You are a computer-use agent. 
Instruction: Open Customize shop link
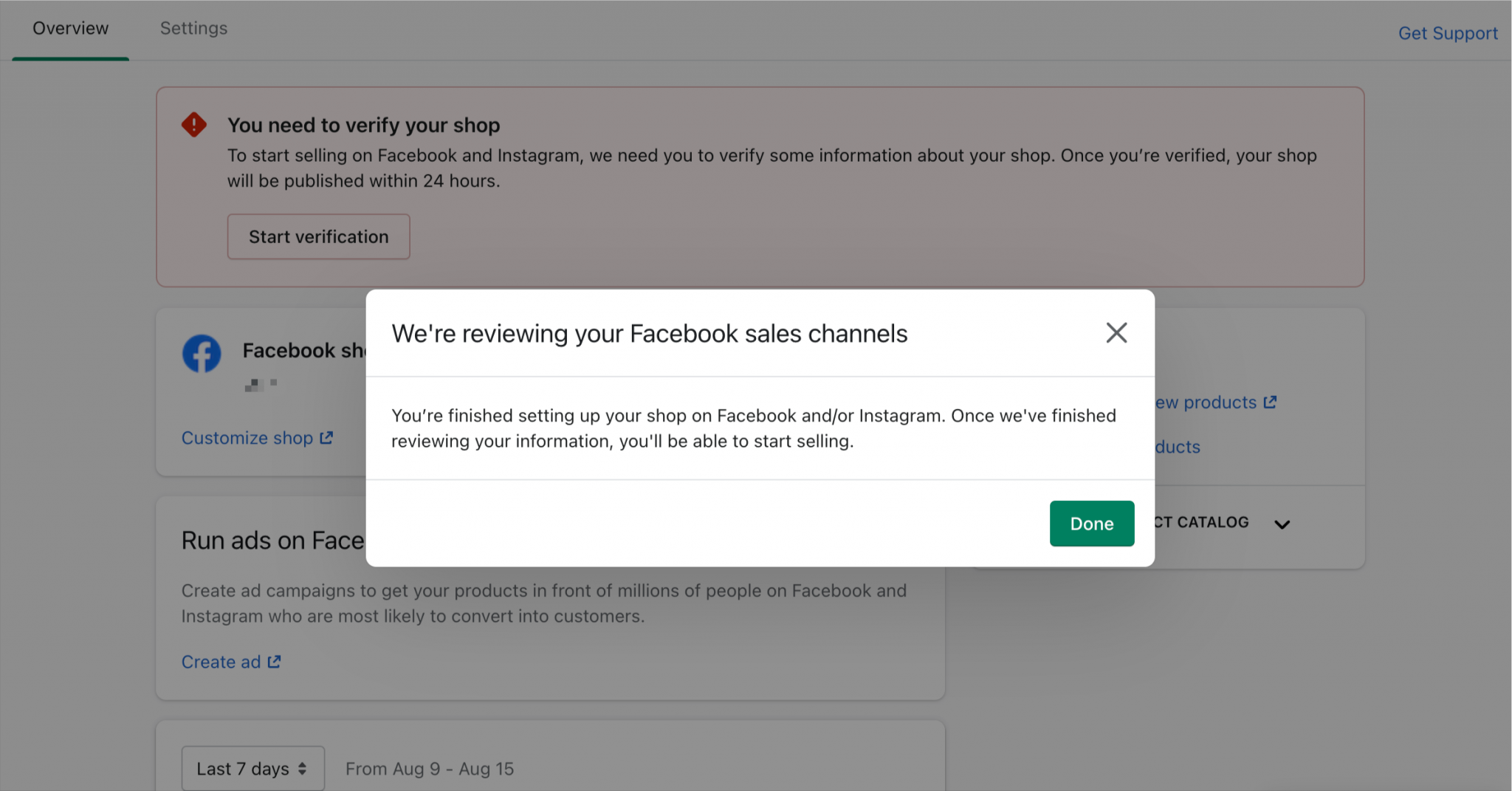(x=247, y=437)
